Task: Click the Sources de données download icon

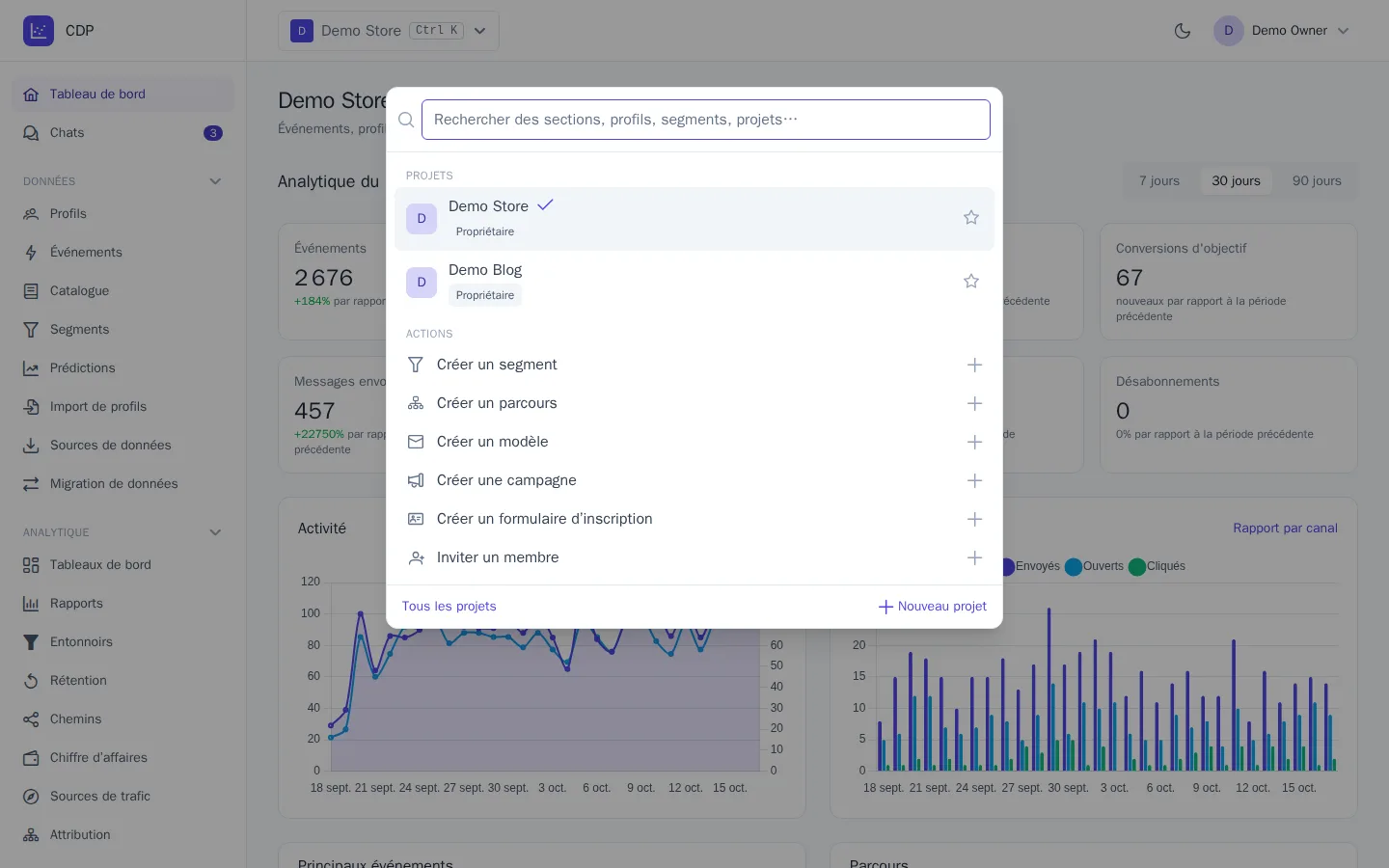Action: coord(31,446)
